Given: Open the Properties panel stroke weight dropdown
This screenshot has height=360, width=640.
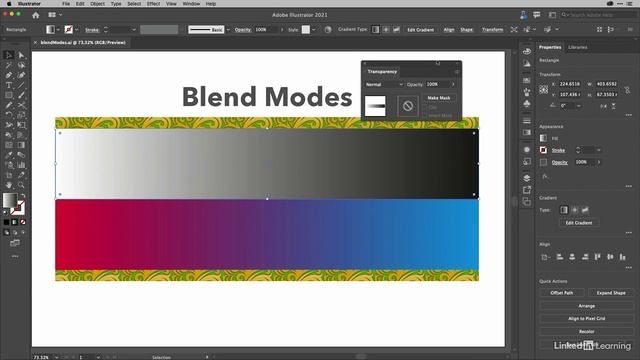Looking at the screenshot, I should pyautogui.click(x=599, y=150).
